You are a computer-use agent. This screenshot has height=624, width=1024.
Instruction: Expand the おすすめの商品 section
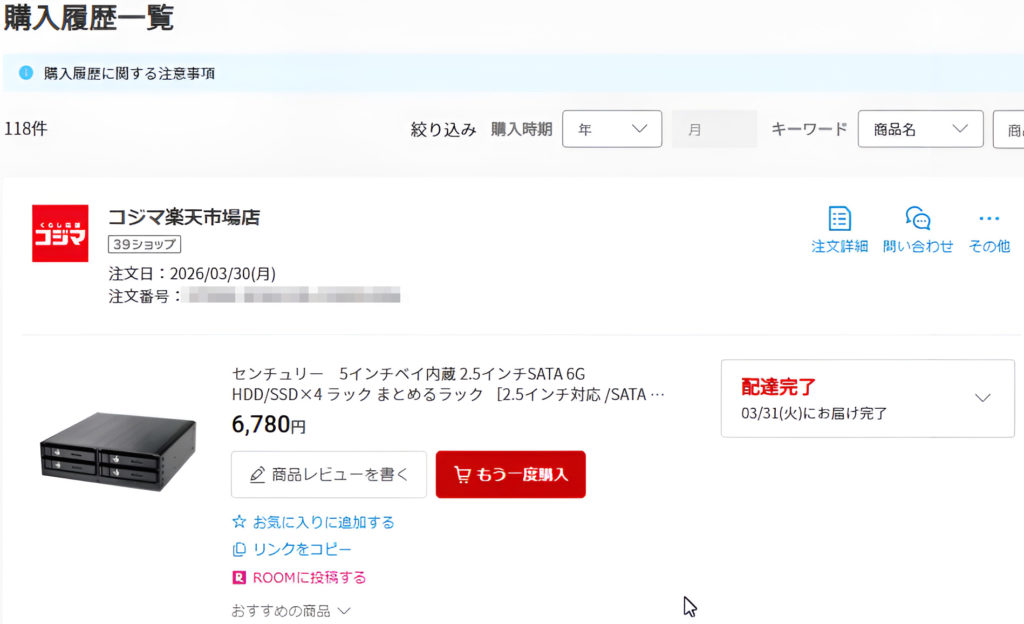291,610
